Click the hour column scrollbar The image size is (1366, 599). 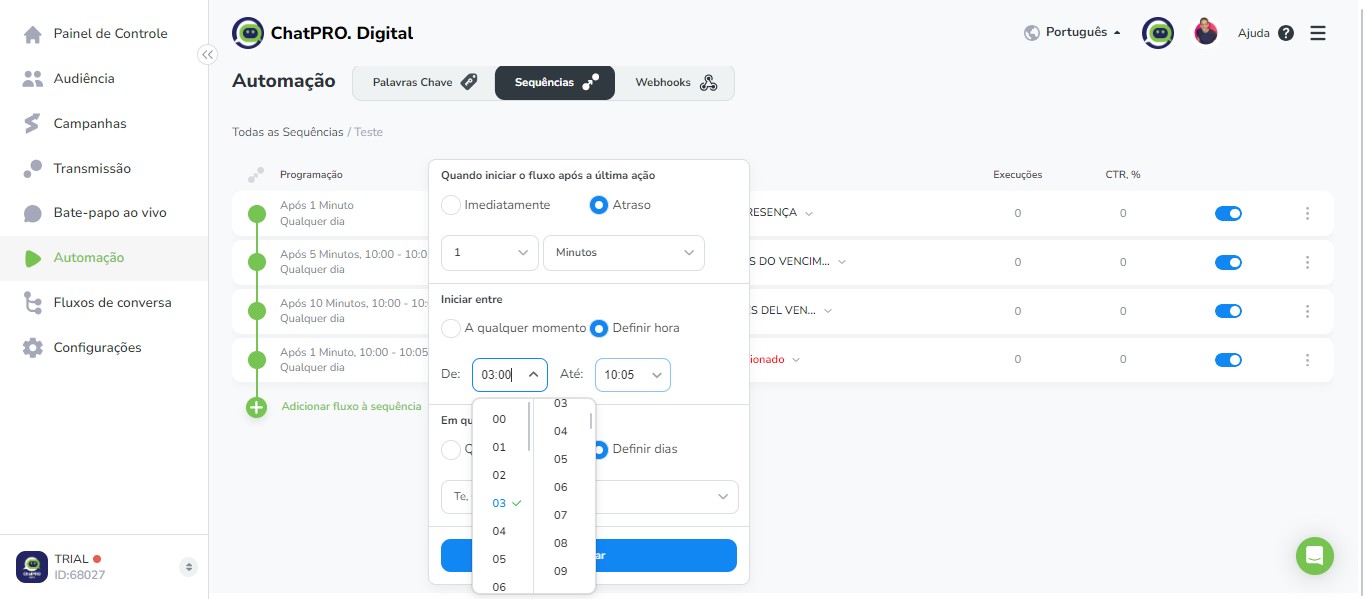tap(529, 427)
